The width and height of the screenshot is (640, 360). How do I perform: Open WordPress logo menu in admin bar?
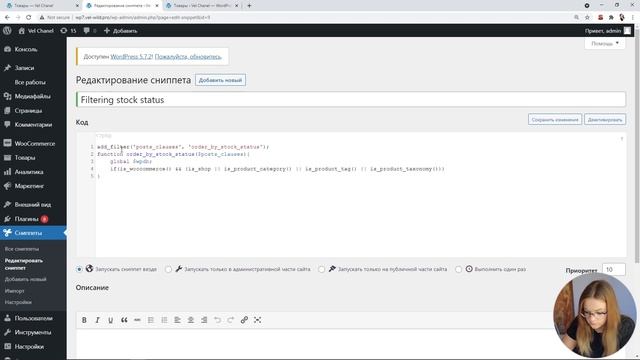coord(7,31)
